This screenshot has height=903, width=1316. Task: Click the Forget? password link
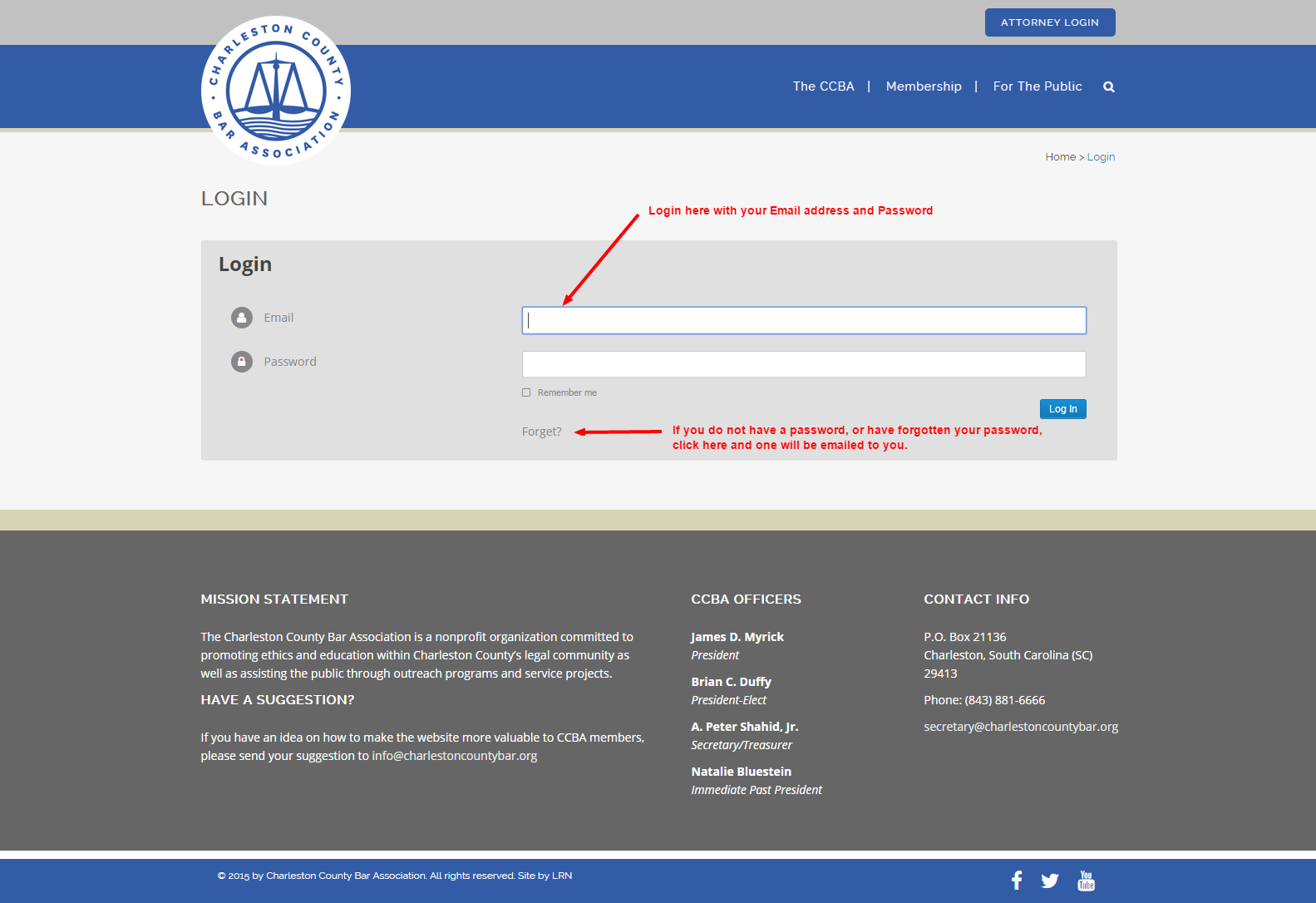[541, 432]
